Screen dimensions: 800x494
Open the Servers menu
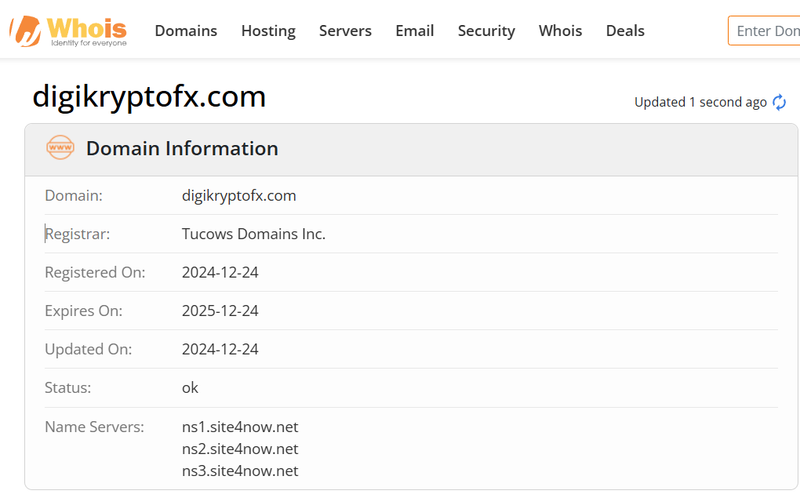[x=345, y=31]
